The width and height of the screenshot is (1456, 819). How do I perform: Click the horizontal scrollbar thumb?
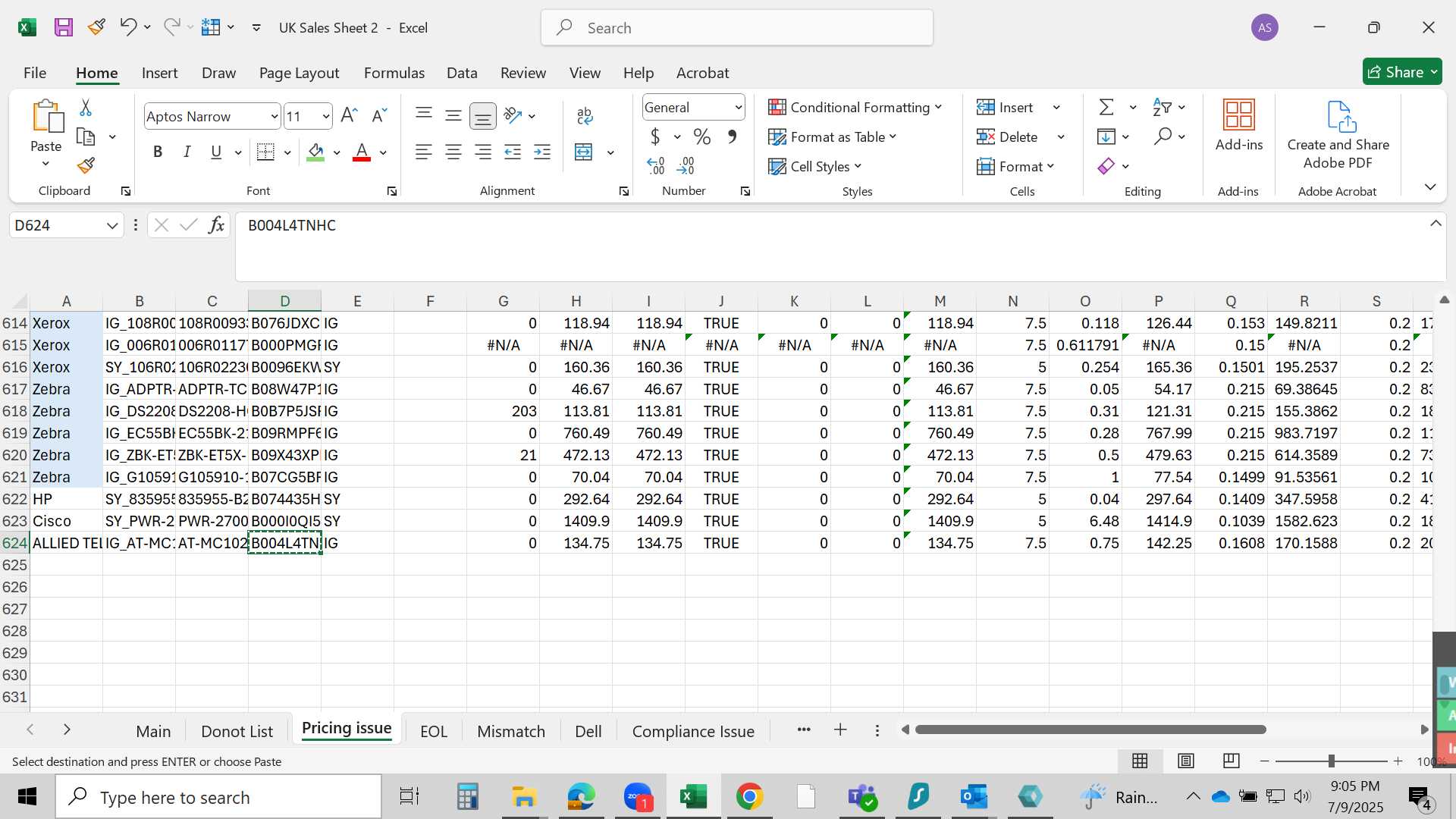click(x=1090, y=730)
